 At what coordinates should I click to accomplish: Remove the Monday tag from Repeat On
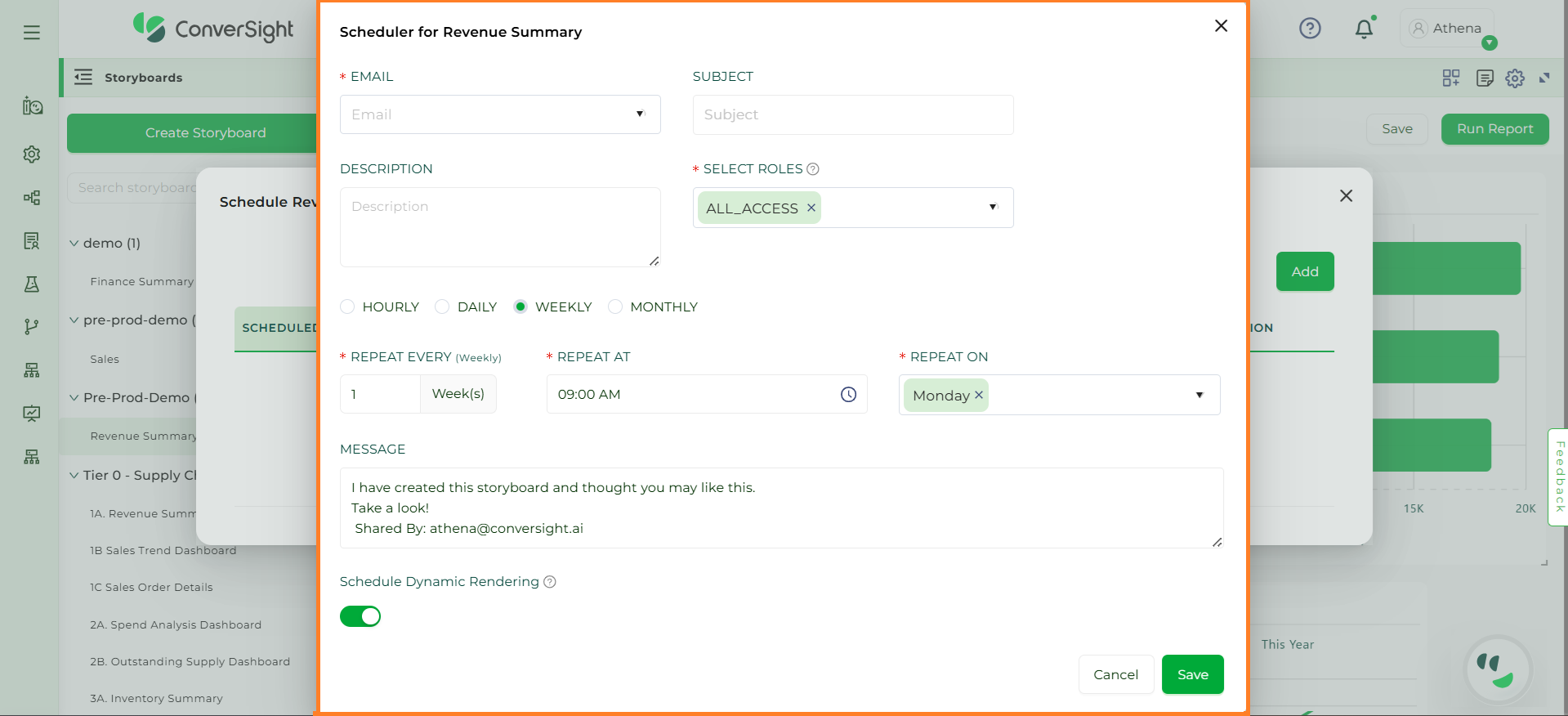click(979, 395)
